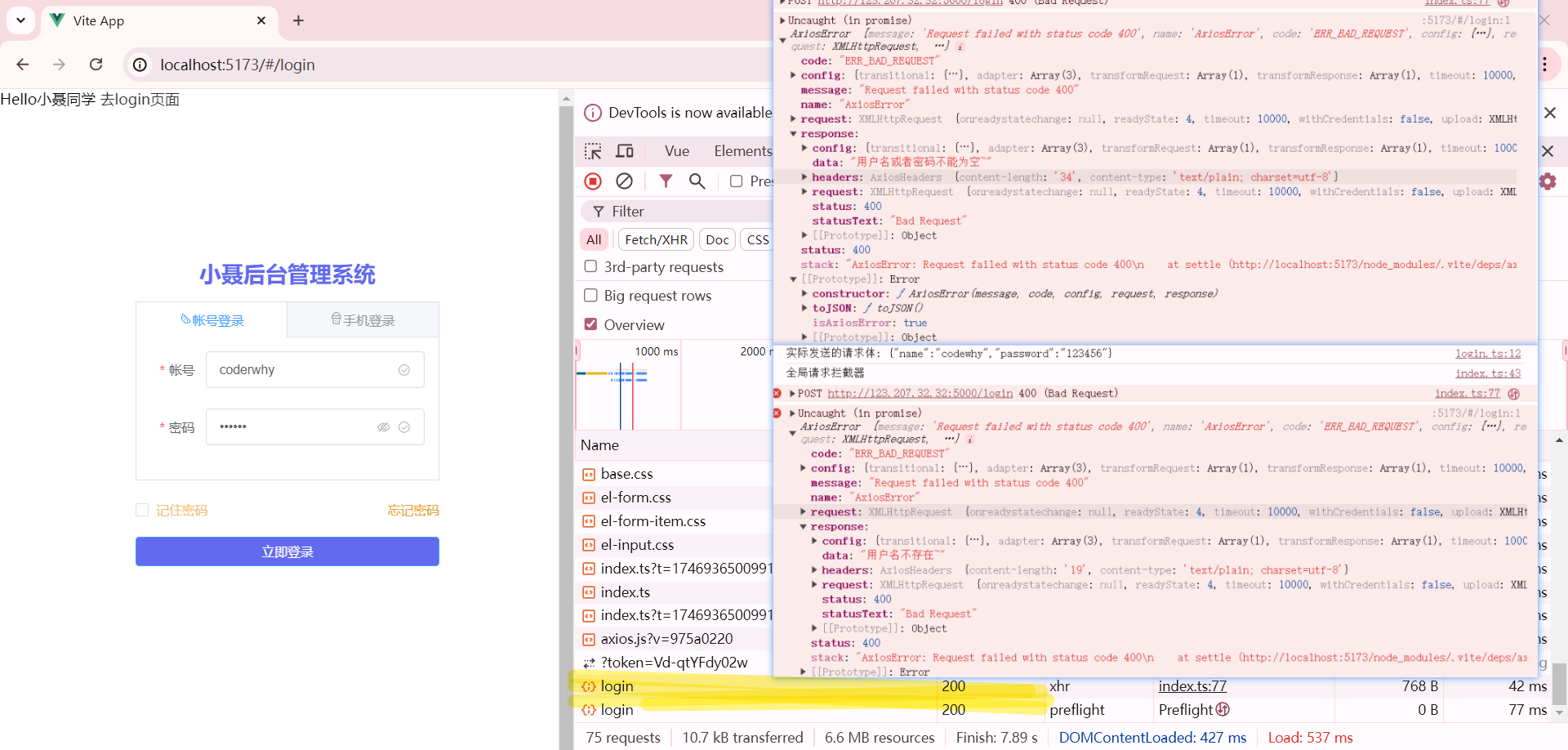Expand the lower Uncaught (in promise) message

coord(792,413)
